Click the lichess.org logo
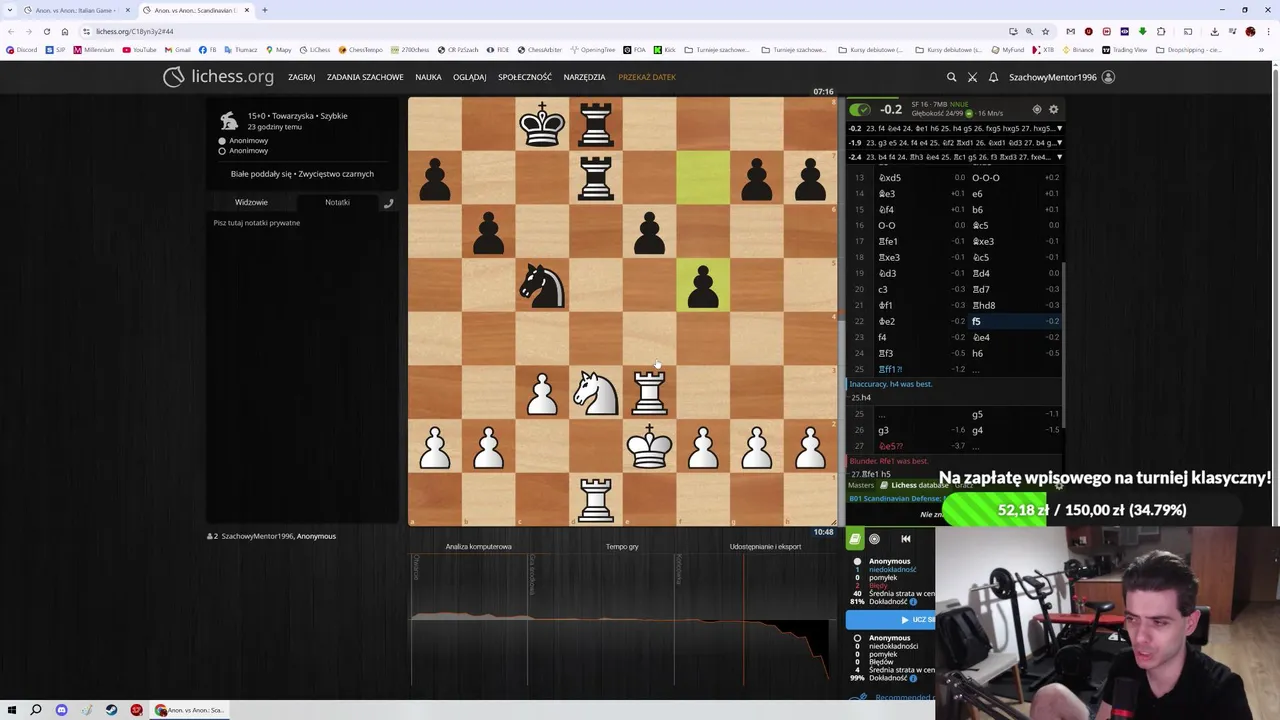Screen dimensions: 1280x720 tap(219, 77)
